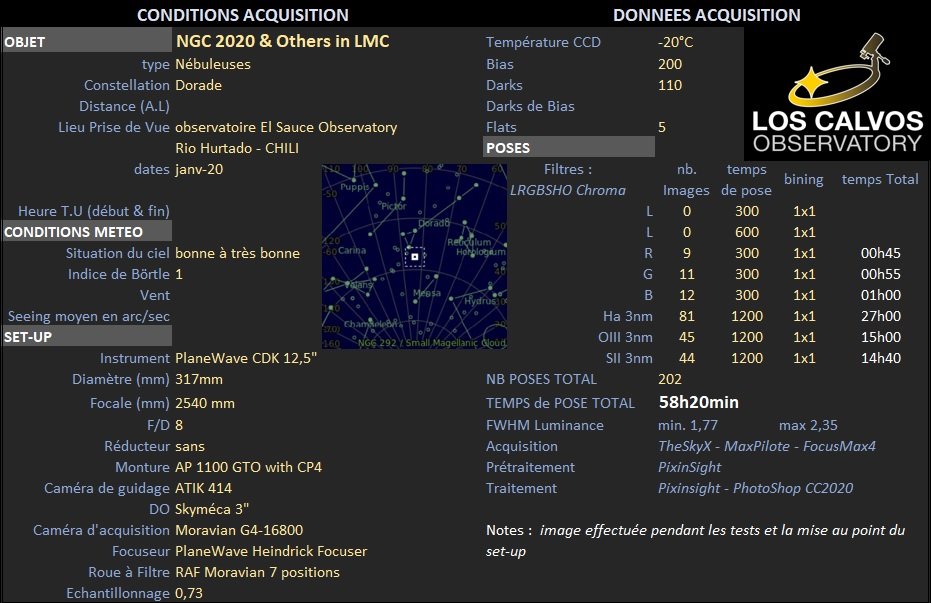This screenshot has height=603, width=931.
Task: Click the '317mm' diameter value
Action: 199,379
